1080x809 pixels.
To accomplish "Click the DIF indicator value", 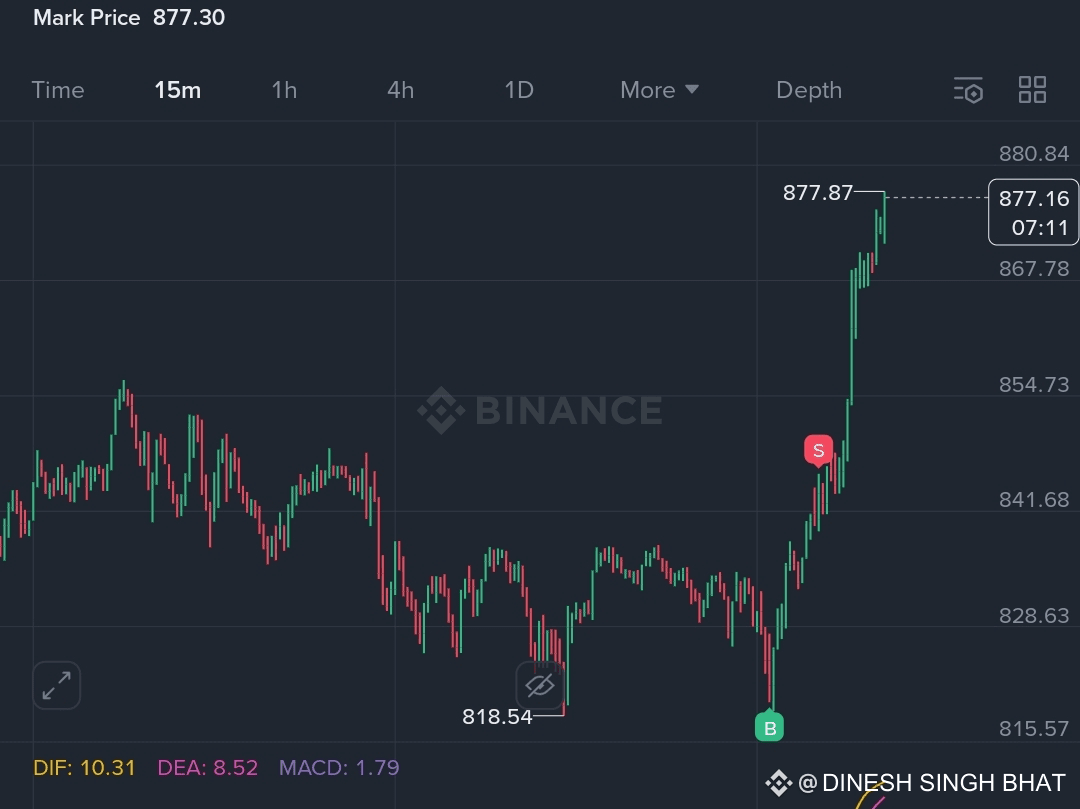I will 84,768.
